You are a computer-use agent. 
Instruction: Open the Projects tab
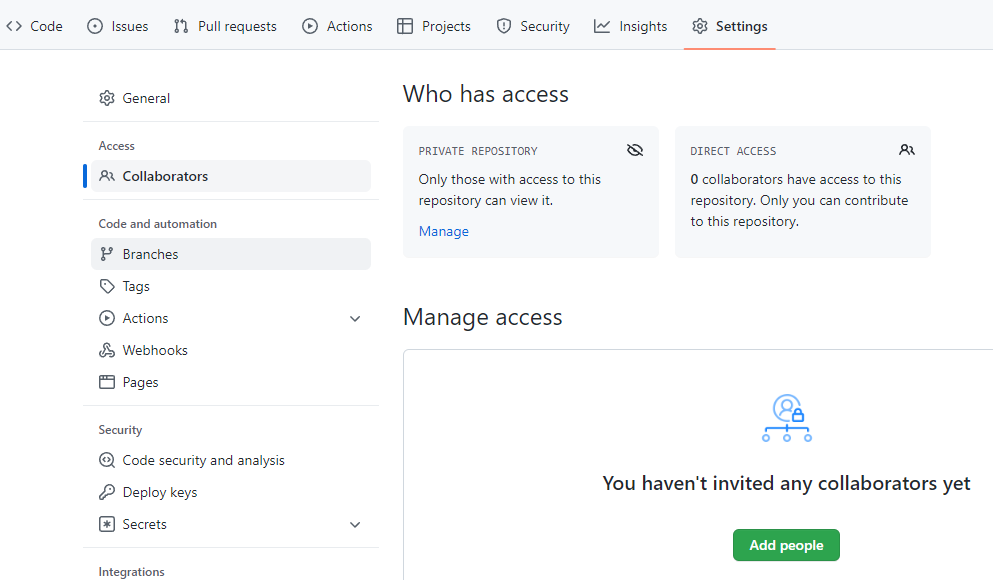434,26
